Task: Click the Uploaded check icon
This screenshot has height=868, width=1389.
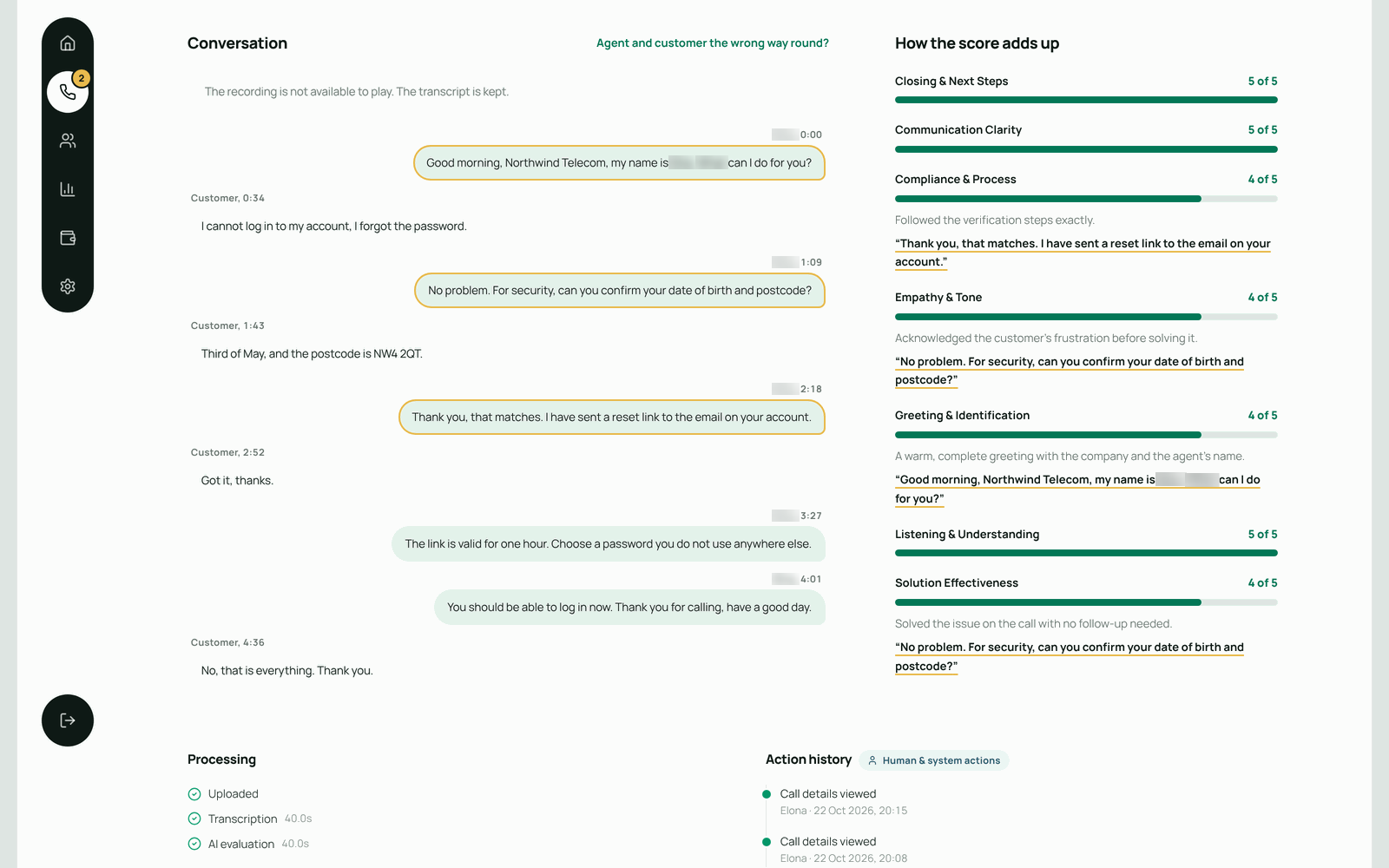Action: (194, 794)
